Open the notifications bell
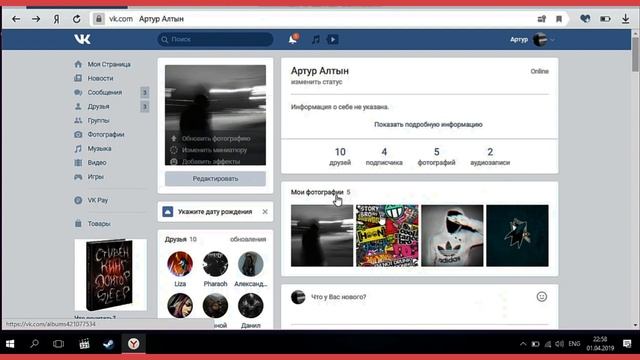This screenshot has height=360, width=640. pos(293,39)
